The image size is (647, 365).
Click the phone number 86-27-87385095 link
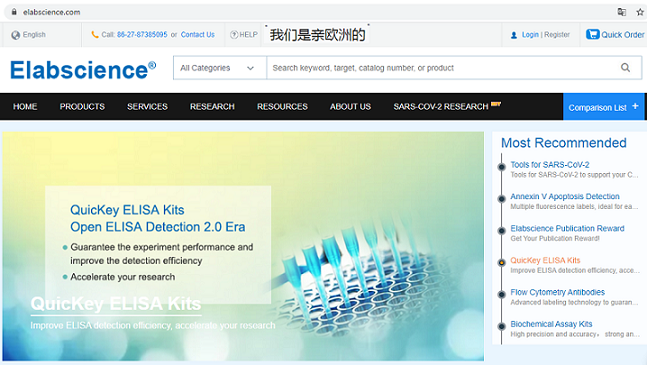(x=142, y=35)
